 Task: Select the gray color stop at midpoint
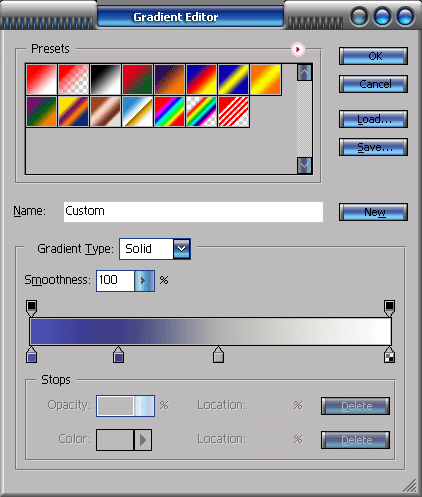[x=218, y=355]
